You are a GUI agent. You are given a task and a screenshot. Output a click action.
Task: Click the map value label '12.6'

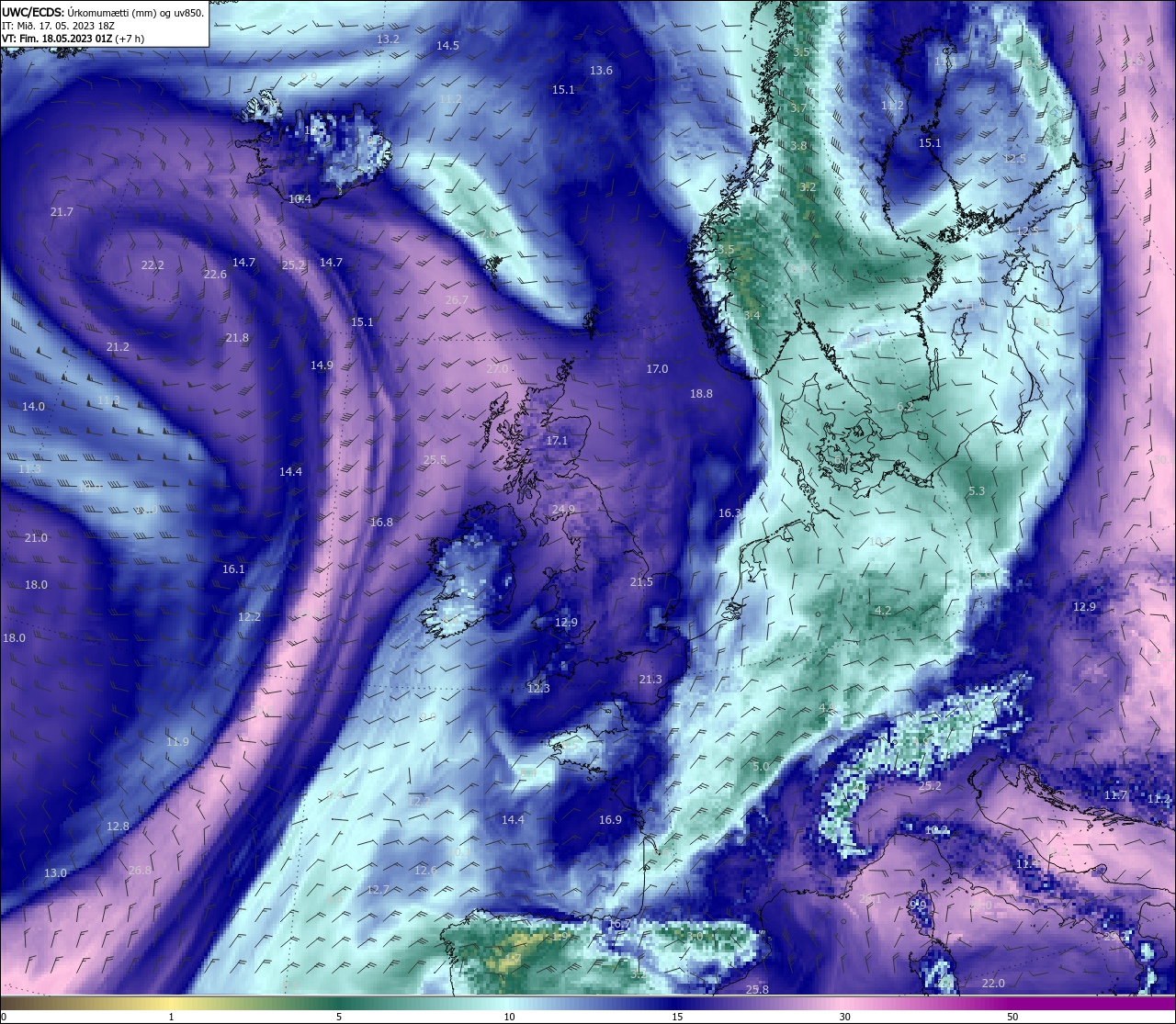coord(425,871)
